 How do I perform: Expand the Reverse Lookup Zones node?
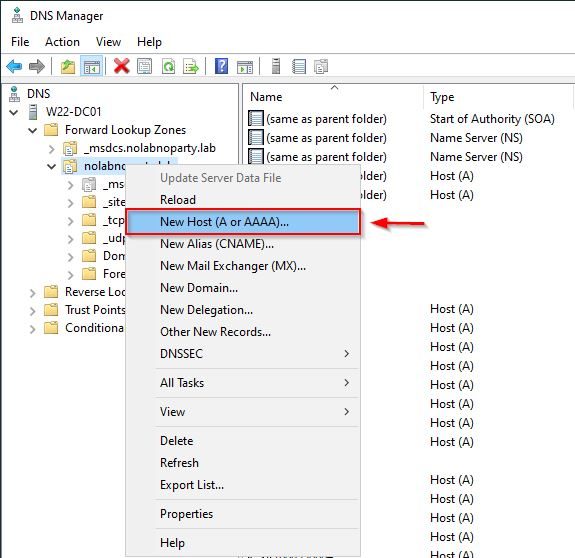(33, 293)
